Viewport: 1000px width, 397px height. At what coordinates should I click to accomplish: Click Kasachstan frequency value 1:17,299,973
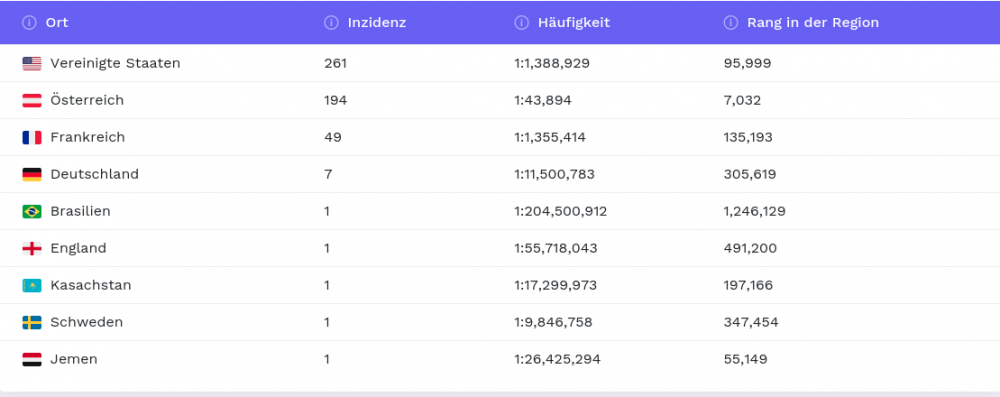(555, 285)
